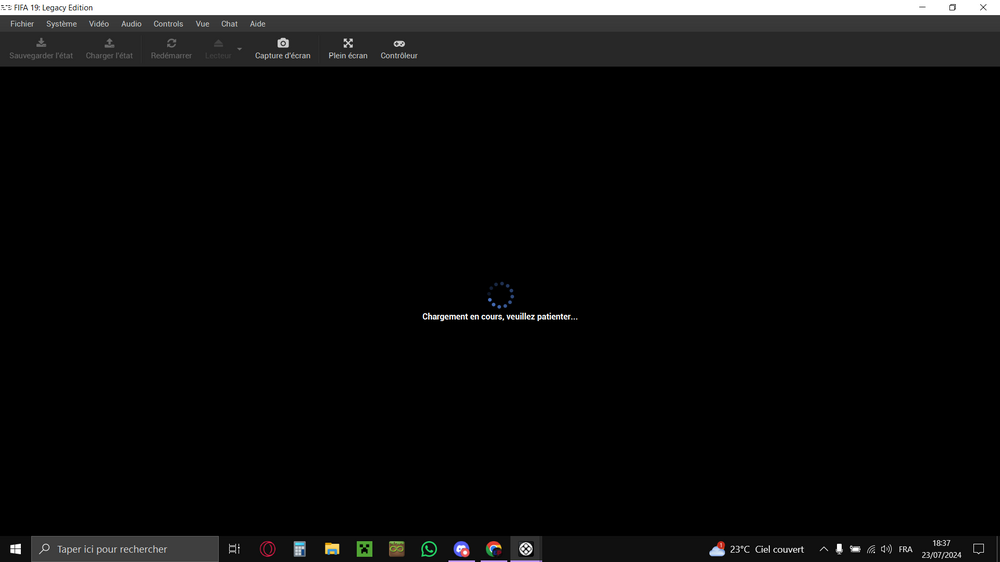Viewport: 1000px width, 562px height.
Task: Click the Windows search box
Action: pyautogui.click(x=125, y=549)
